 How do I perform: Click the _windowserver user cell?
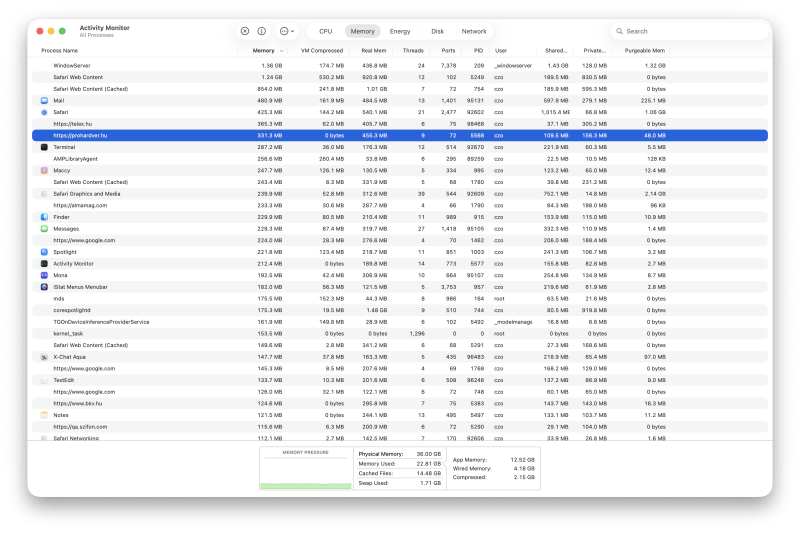click(513, 65)
